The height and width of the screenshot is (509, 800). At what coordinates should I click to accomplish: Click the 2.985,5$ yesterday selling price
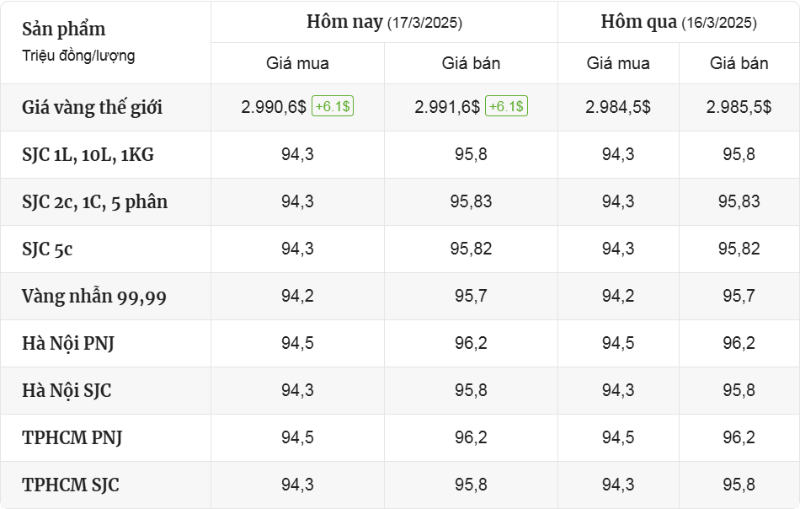point(739,107)
